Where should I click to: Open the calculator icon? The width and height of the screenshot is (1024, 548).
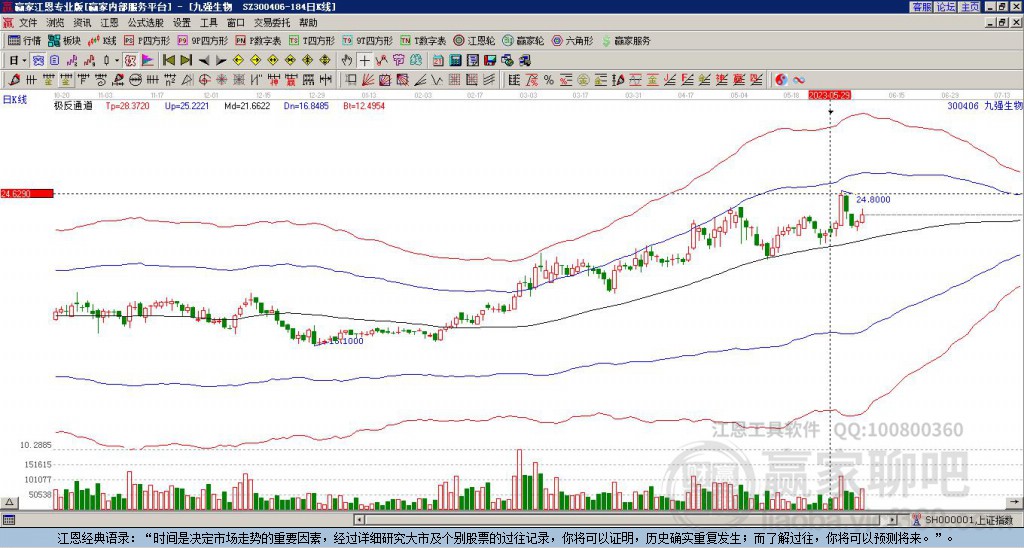tap(455, 61)
